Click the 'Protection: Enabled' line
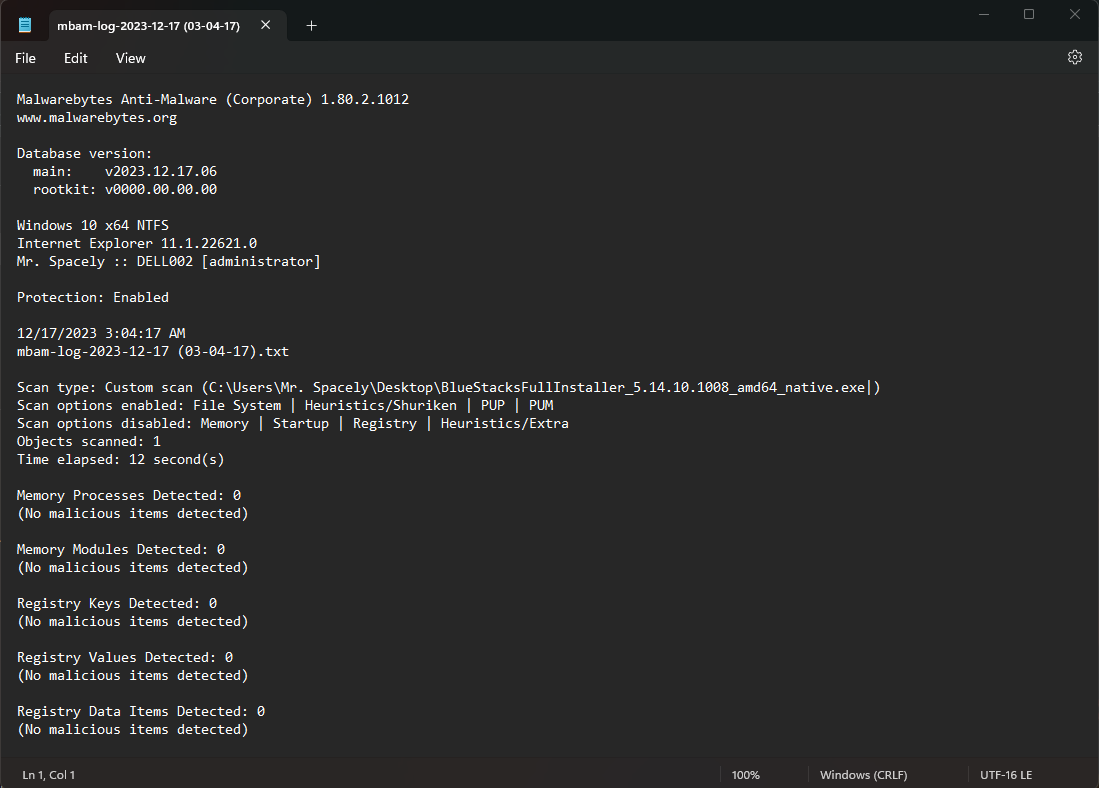The width and height of the screenshot is (1099, 788). (x=93, y=297)
